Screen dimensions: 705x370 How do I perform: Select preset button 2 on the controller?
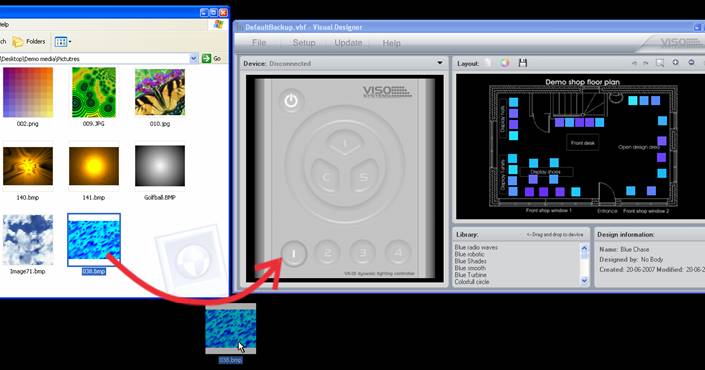pos(327,253)
